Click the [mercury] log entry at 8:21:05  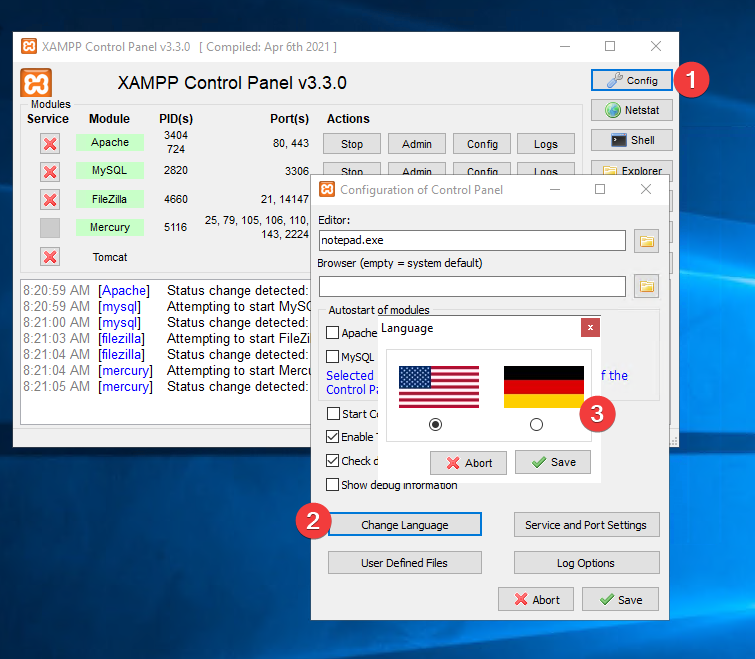125,386
